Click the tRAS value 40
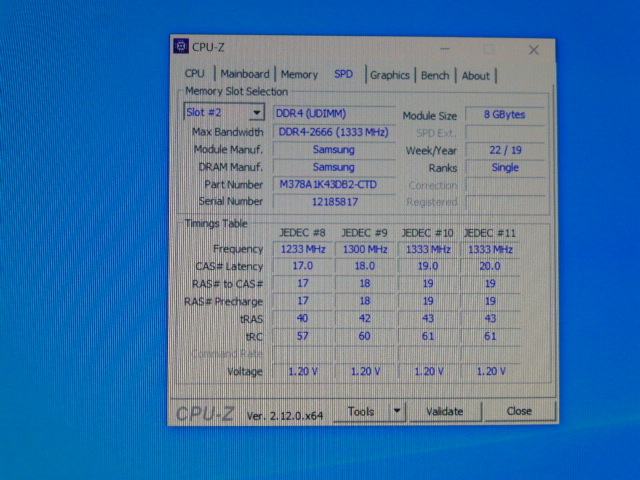 coord(302,318)
